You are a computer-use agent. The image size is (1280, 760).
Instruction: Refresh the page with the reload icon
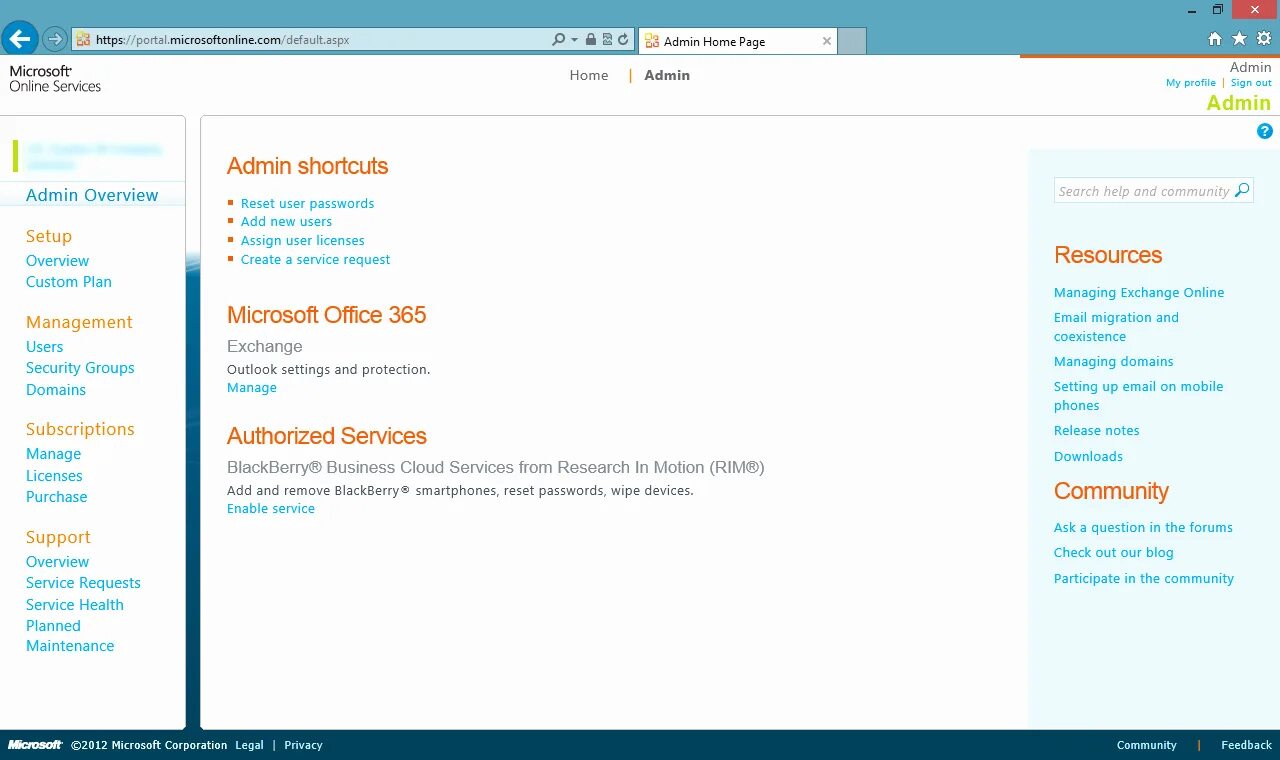point(623,40)
